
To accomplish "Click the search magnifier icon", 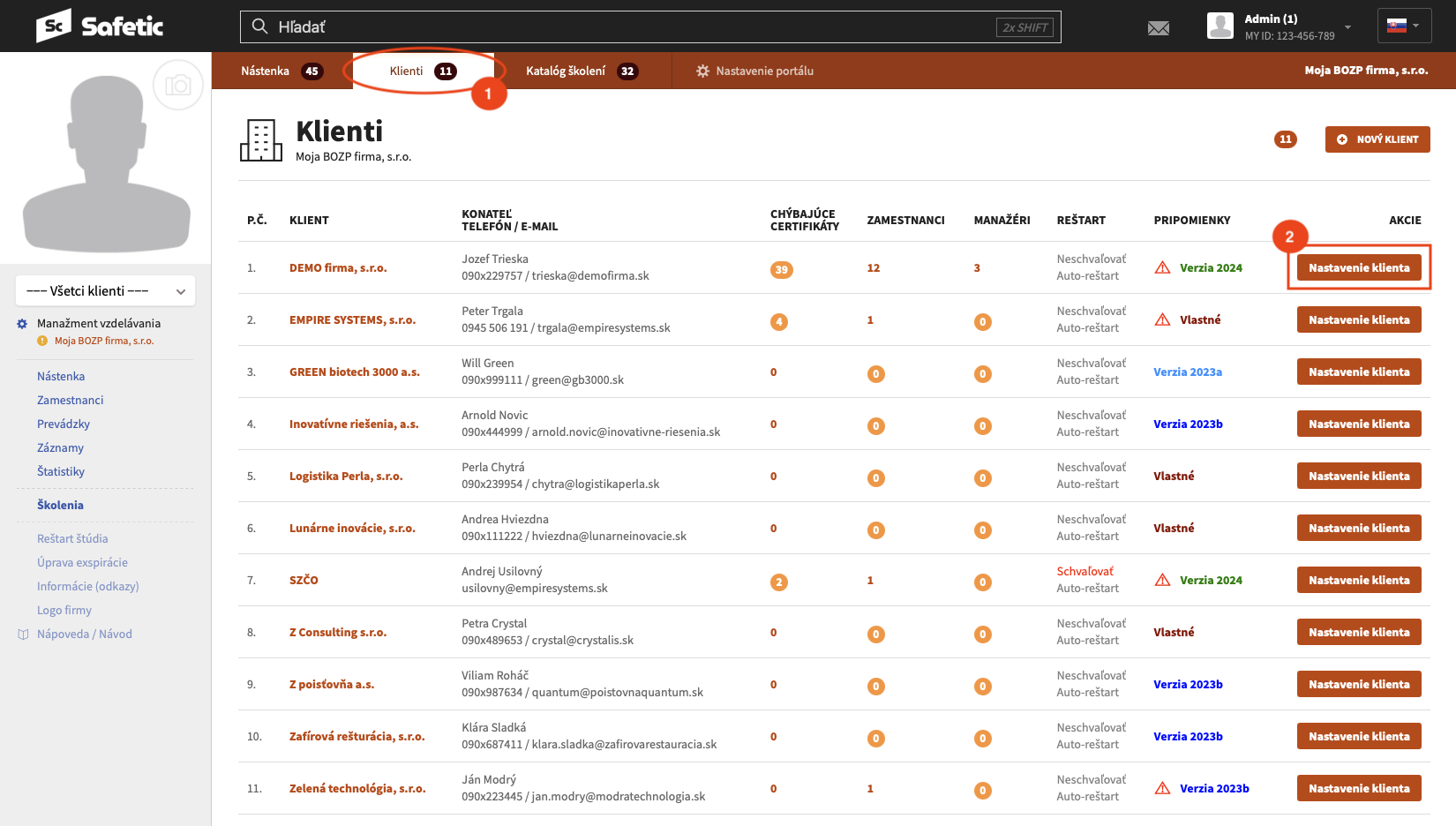I will click(x=259, y=26).
